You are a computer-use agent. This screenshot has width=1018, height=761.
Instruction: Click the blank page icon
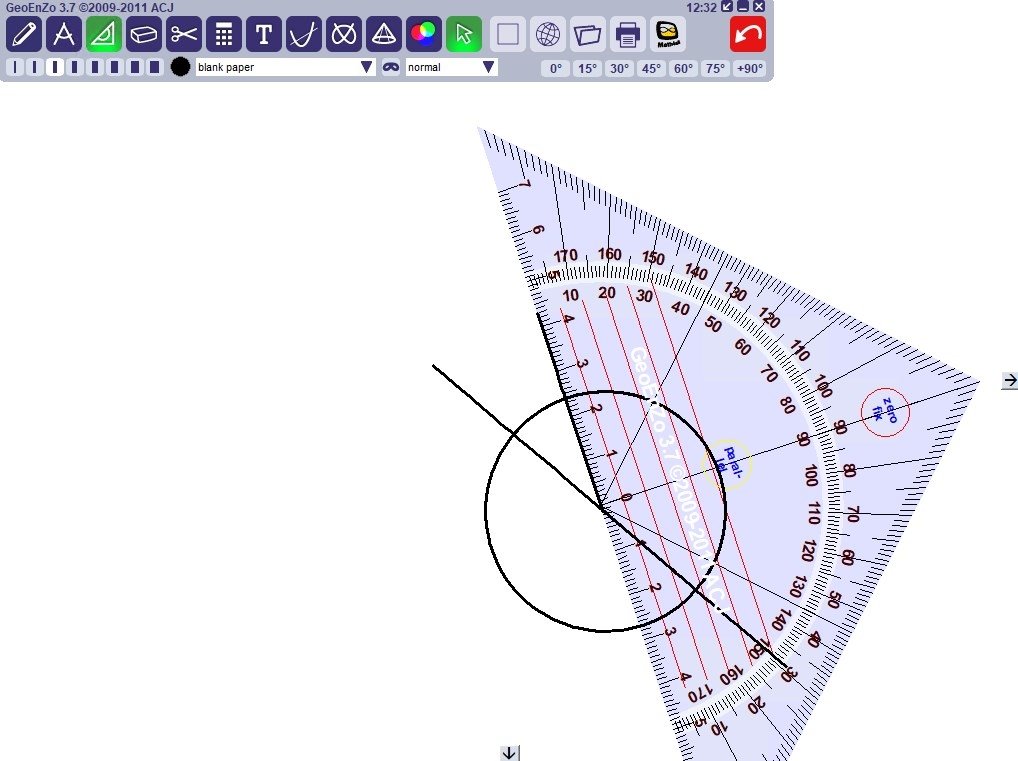click(508, 34)
